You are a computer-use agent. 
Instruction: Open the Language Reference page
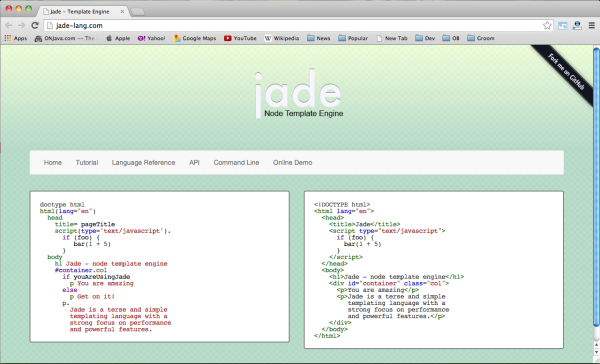tap(143, 163)
